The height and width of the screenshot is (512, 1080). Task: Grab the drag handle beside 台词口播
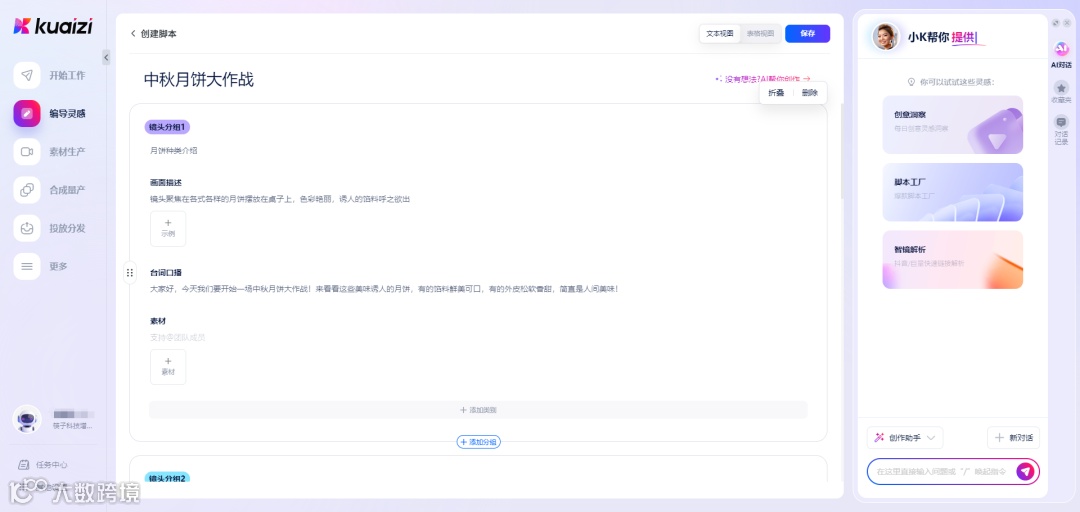(129, 273)
